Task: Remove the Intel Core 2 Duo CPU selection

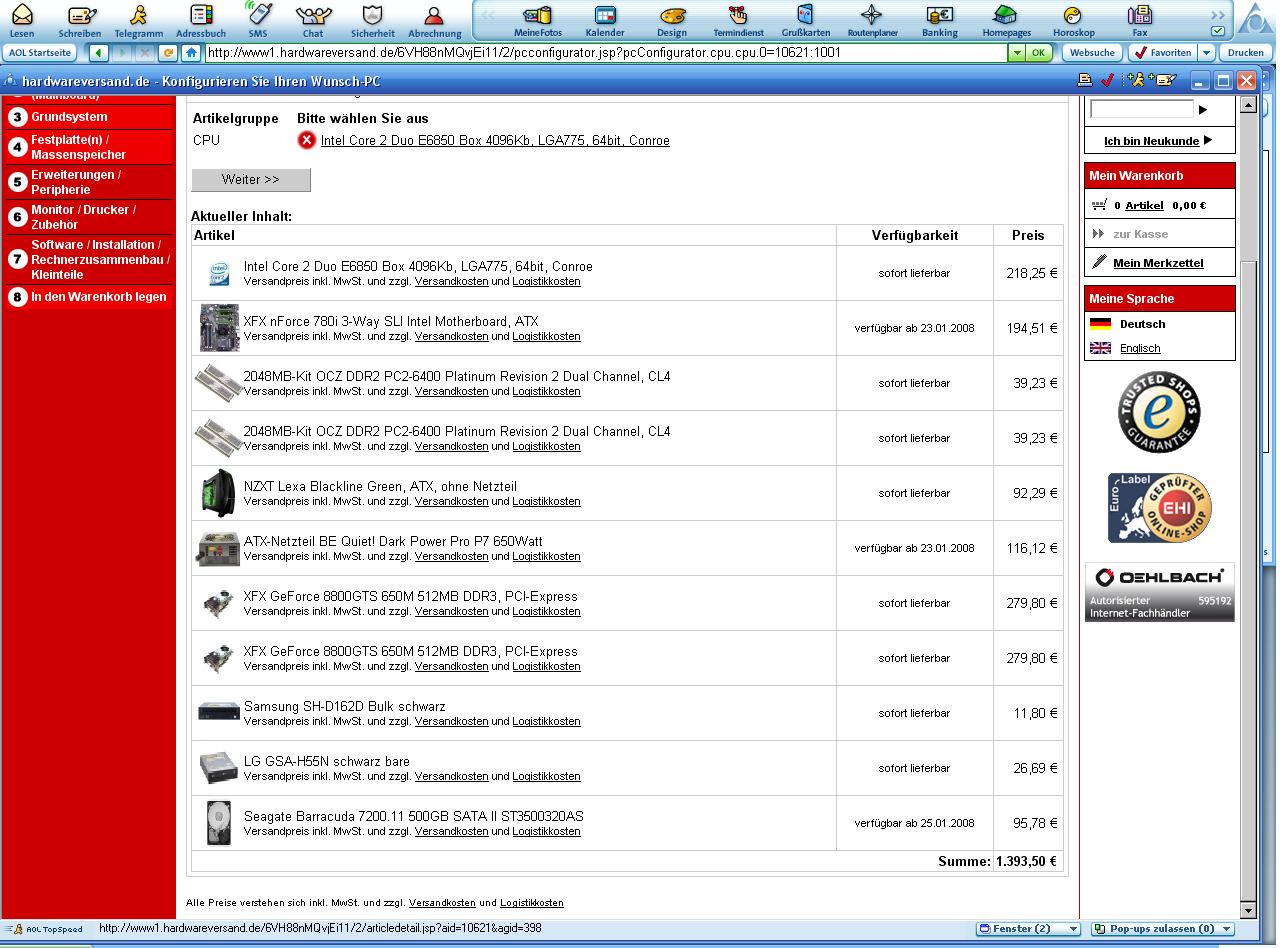Action: [307, 140]
